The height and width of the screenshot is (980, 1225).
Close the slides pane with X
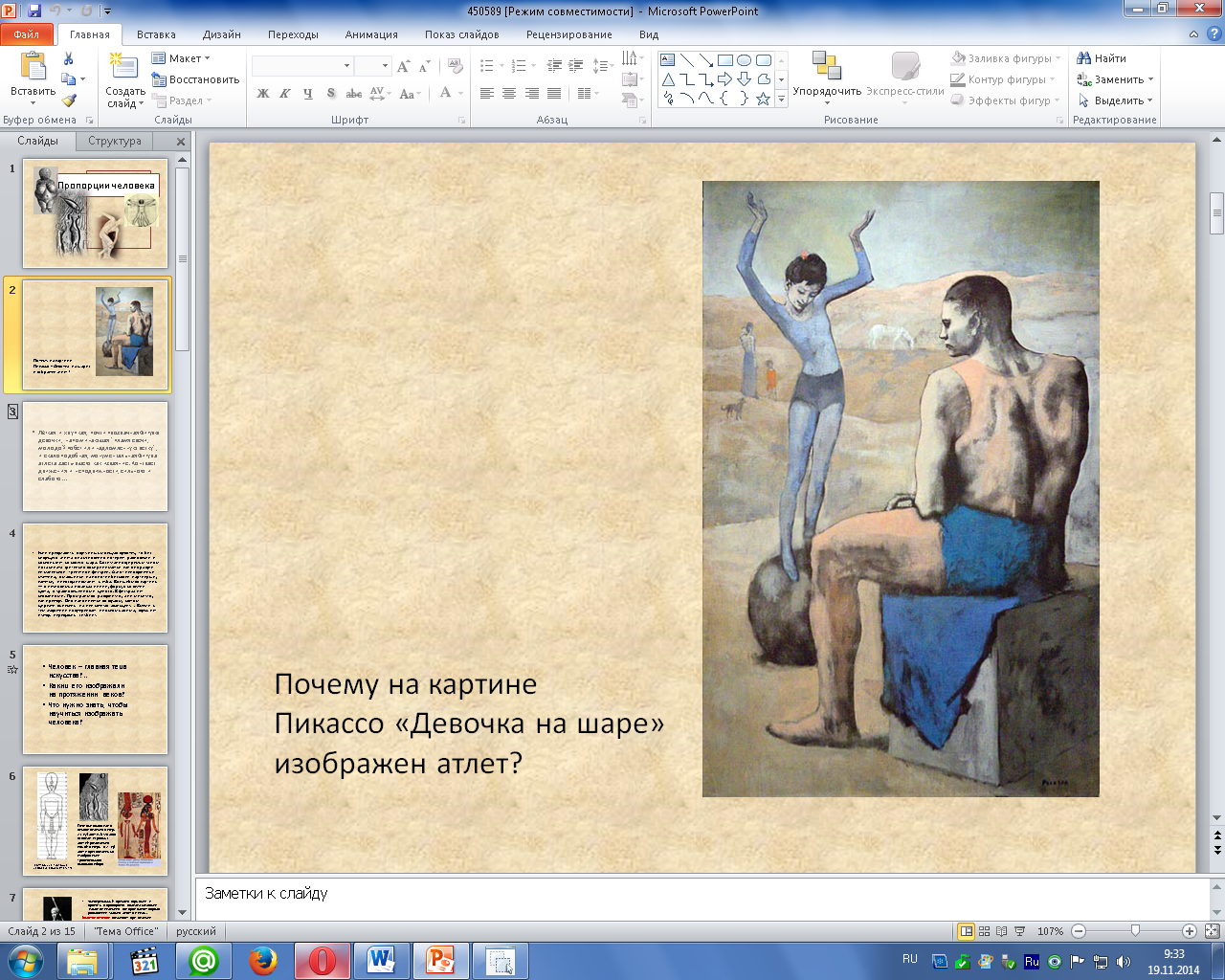pyautogui.click(x=181, y=141)
